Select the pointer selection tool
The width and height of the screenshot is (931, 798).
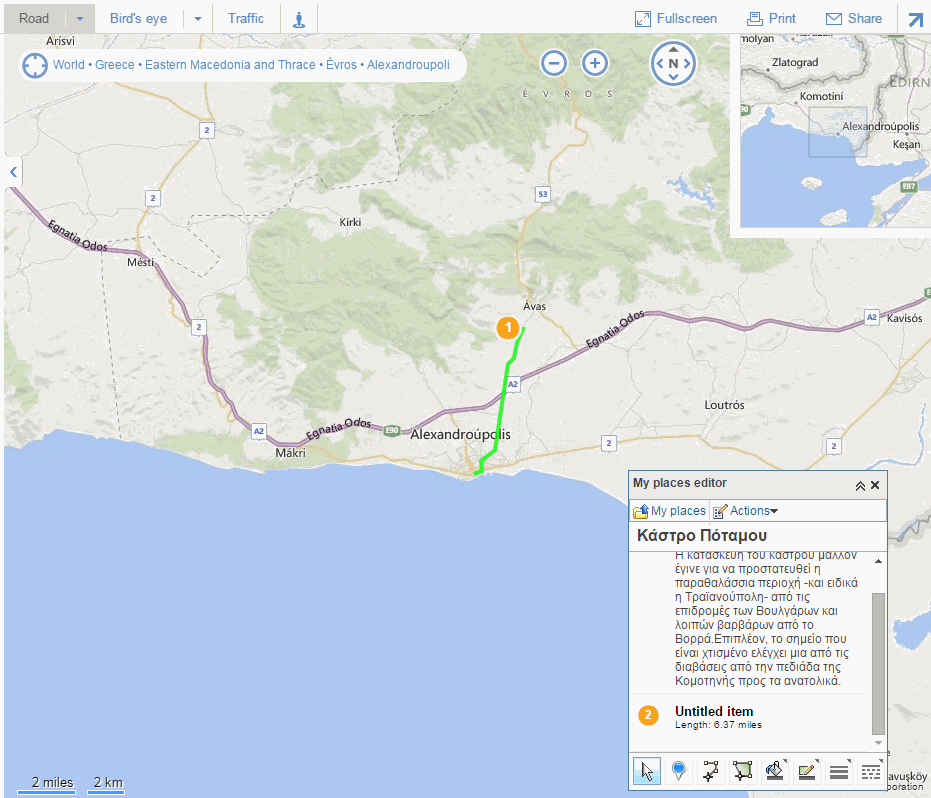coord(647,771)
